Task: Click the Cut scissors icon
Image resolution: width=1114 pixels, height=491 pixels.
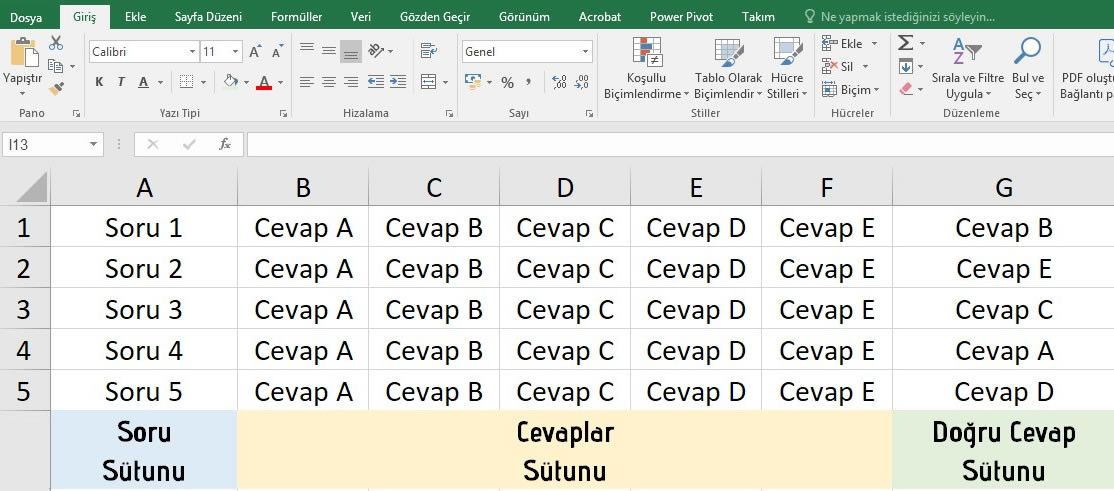Action: click(56, 43)
